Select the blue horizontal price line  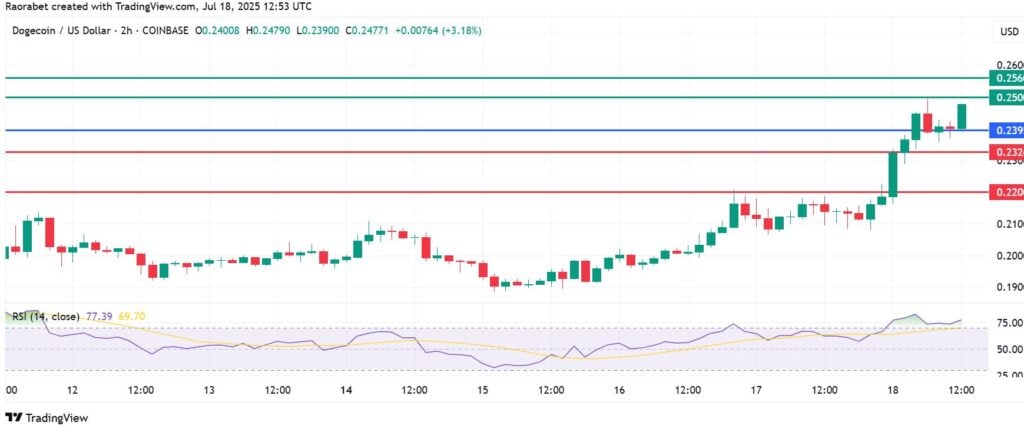496,130
